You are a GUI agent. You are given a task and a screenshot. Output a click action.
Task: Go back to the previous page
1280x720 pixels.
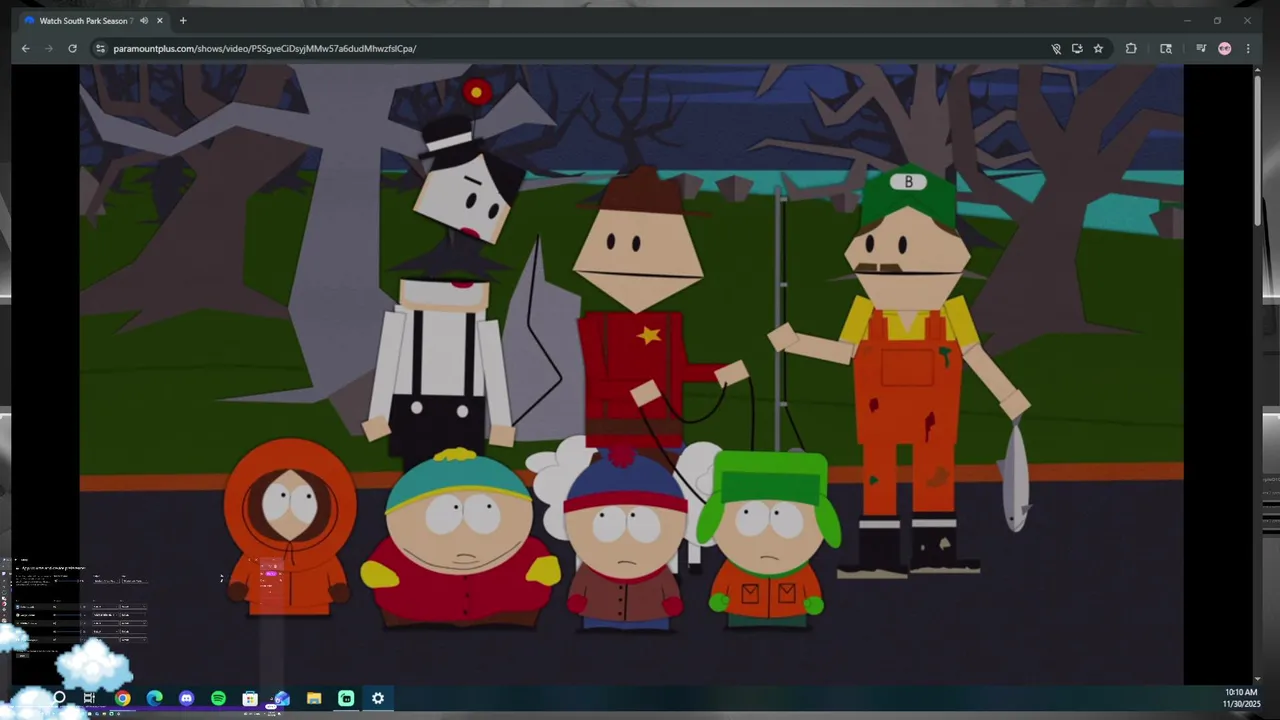pyautogui.click(x=26, y=48)
